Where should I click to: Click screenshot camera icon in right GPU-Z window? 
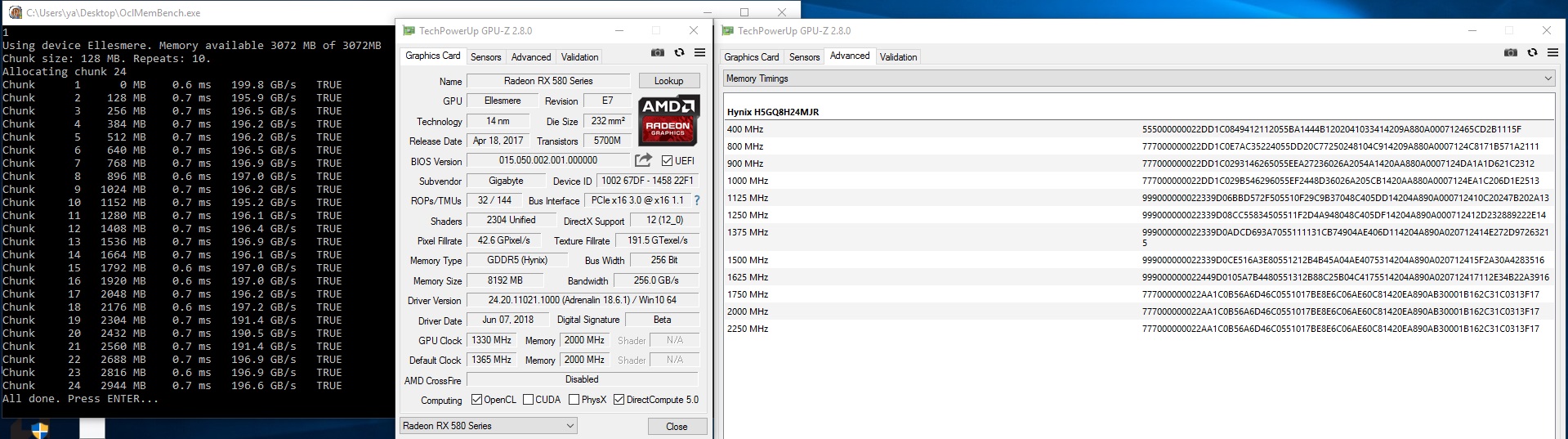[1510, 52]
